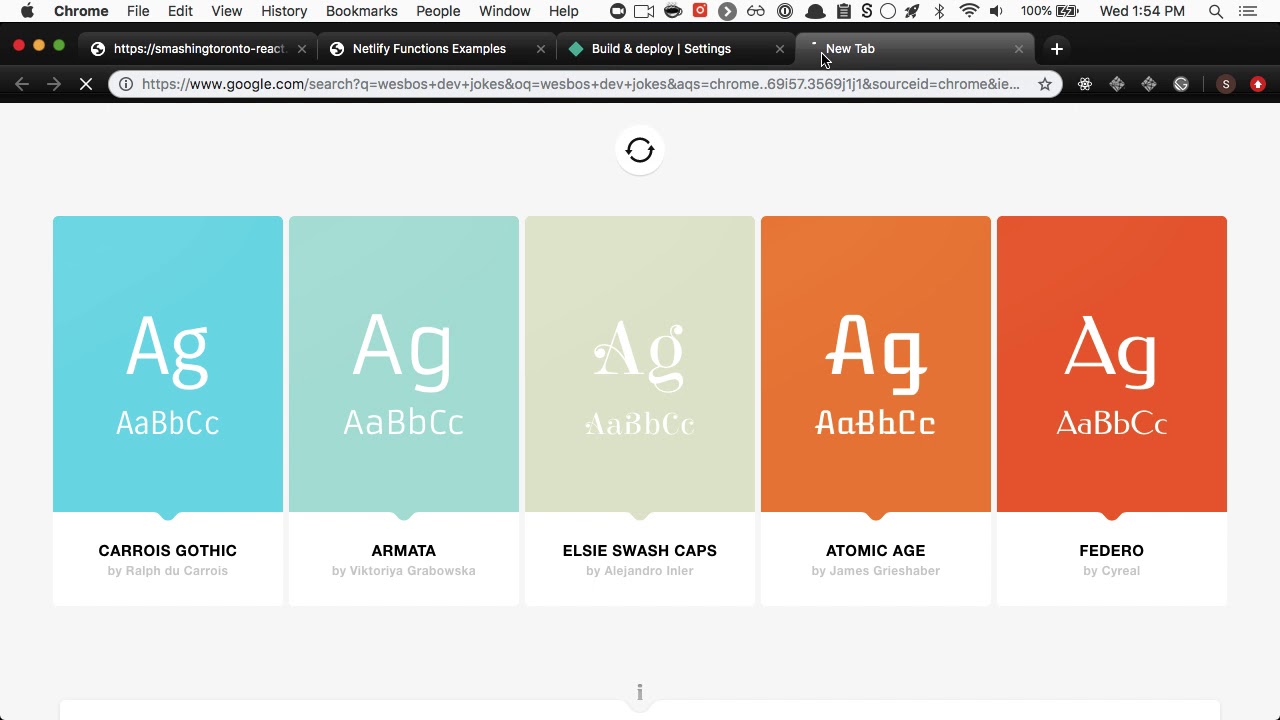The height and width of the screenshot is (720, 1280).
Task: Open macOS Spotlight search icon
Action: 1216,11
